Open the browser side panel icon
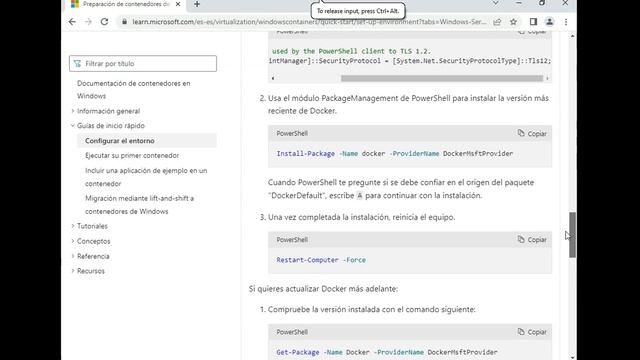The width and height of the screenshot is (640, 360). 533,22
